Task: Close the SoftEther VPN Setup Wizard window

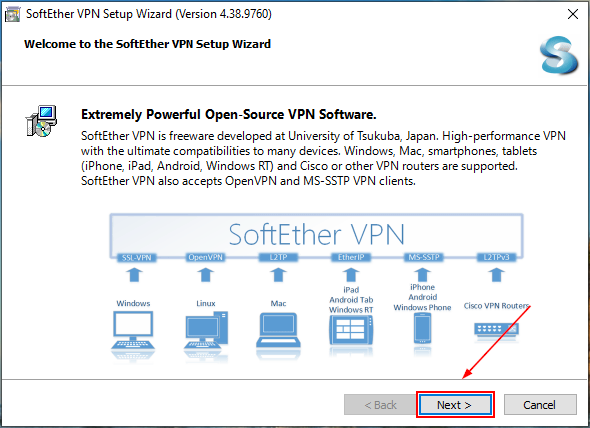Action: 573,14
